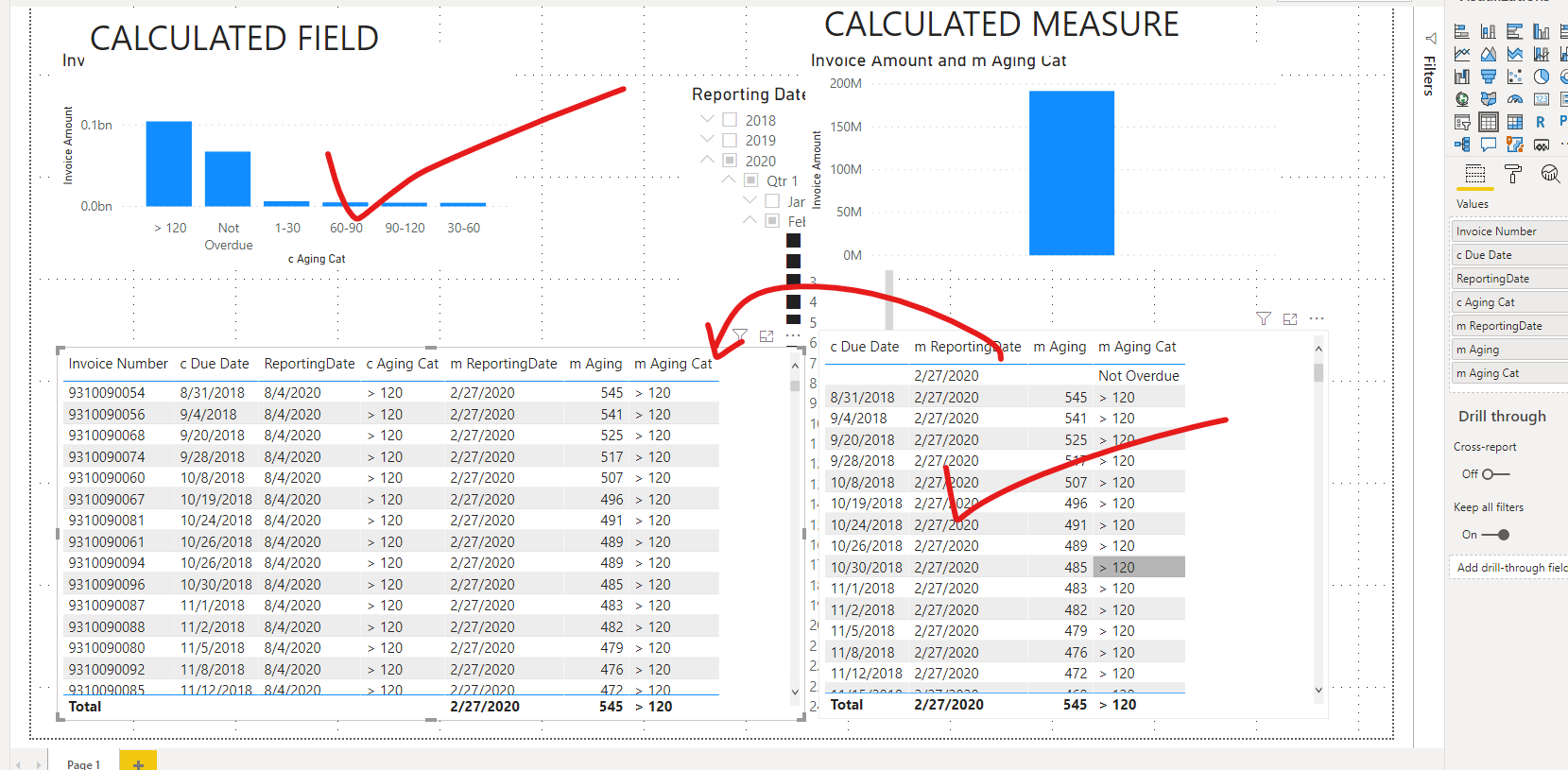Screen dimensions: 1568x770
Task: Click focus mode icon above right table
Action: [x=1290, y=319]
